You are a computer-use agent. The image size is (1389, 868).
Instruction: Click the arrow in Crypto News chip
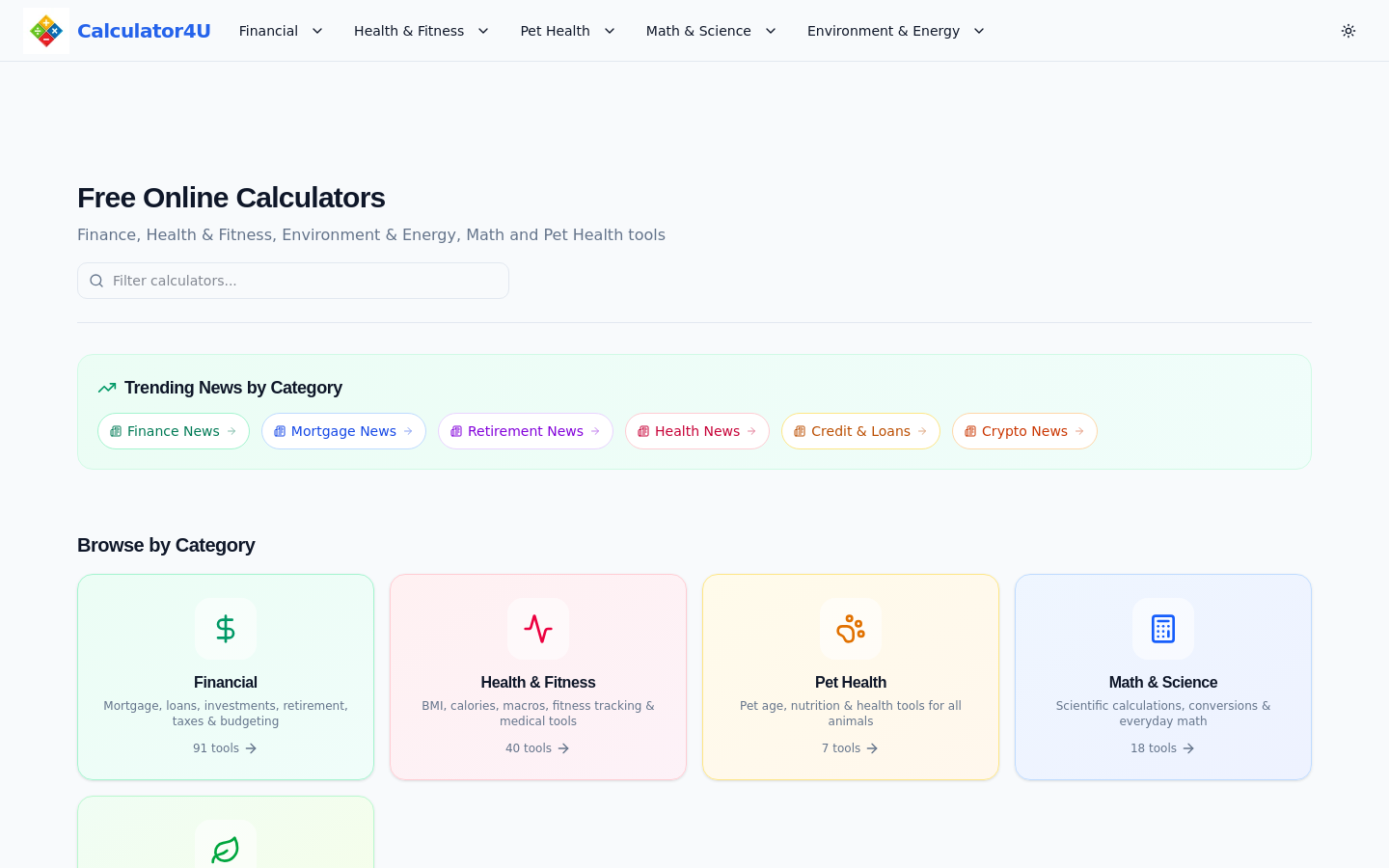1079,431
